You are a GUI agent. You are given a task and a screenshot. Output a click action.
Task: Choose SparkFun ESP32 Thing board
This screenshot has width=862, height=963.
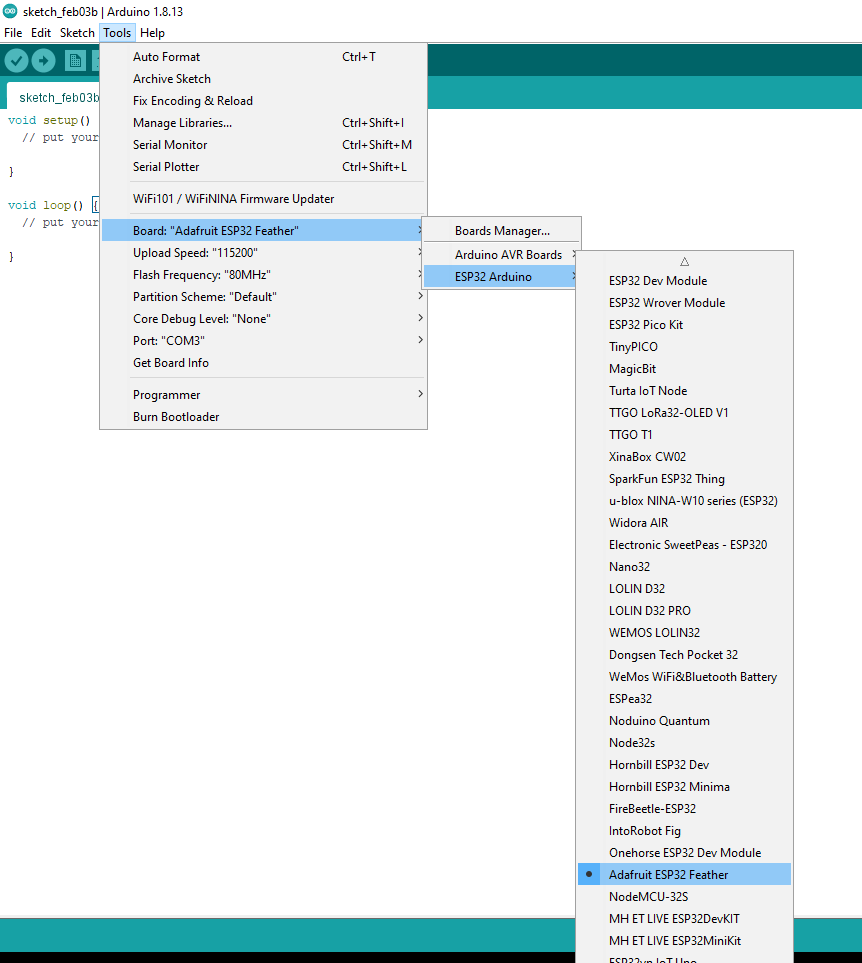(x=685, y=479)
